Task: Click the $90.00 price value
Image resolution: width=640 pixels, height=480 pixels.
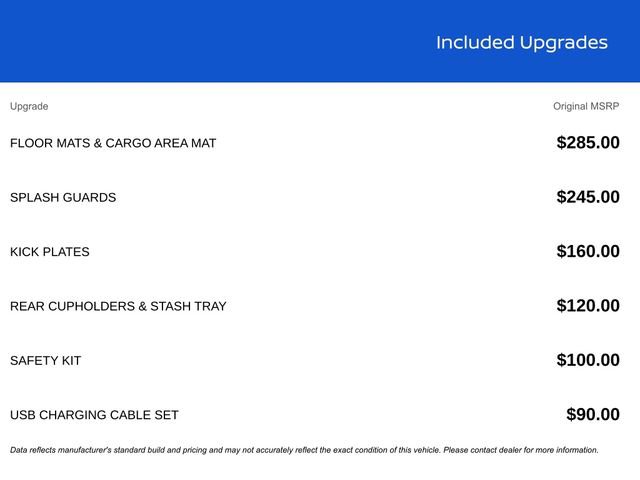Action: tap(592, 415)
